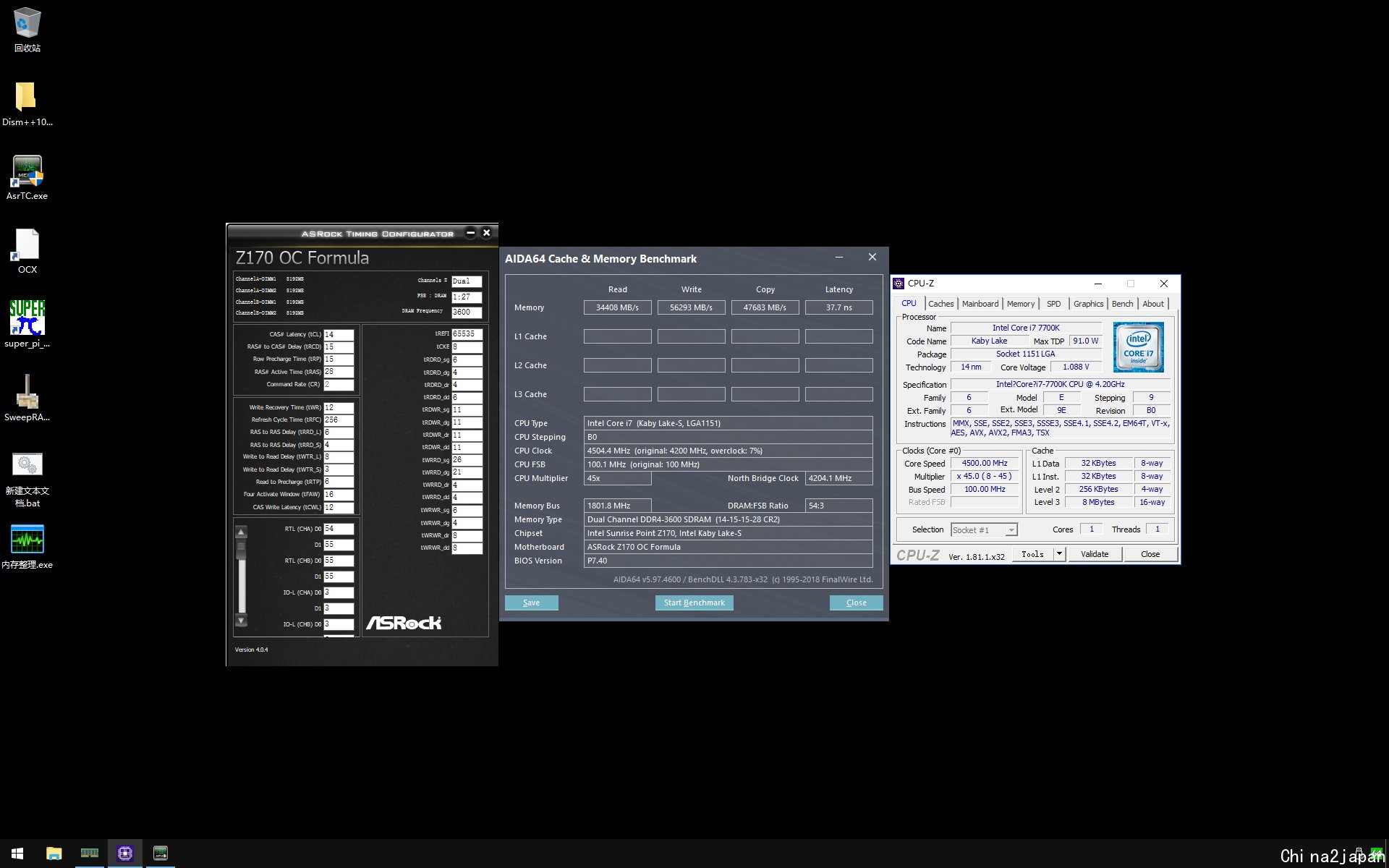
Task: Click the Command Rate (CR) field
Action: pyautogui.click(x=339, y=385)
